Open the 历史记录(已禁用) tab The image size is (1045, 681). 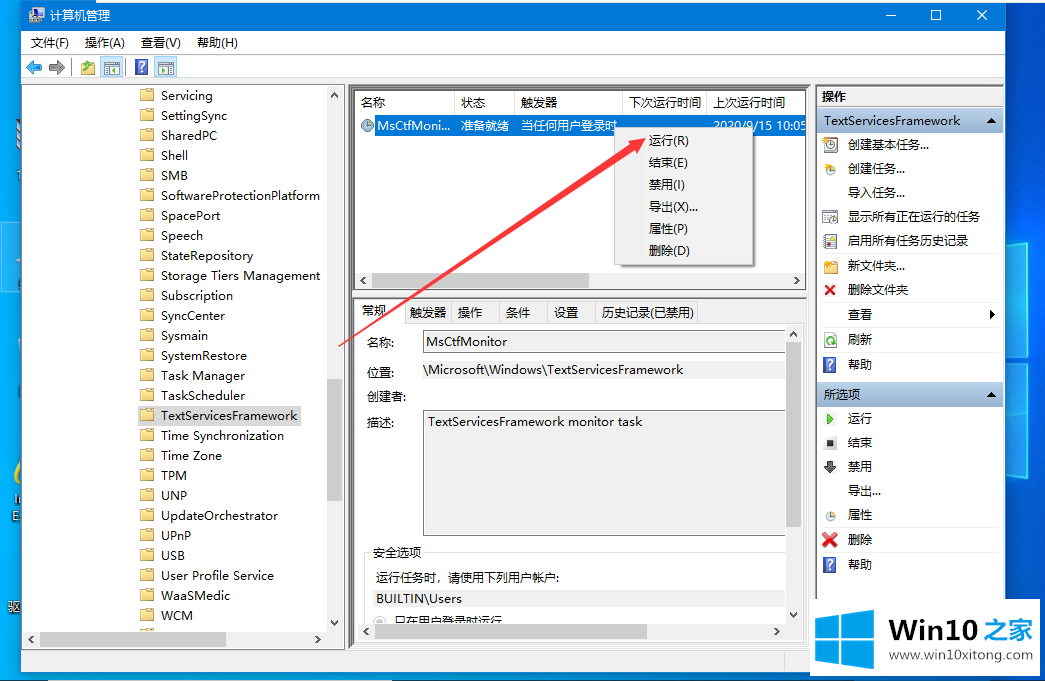pos(647,313)
